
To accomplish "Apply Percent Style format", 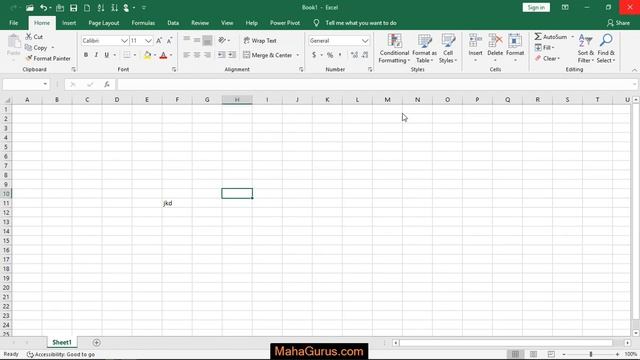I will click(x=330, y=55).
